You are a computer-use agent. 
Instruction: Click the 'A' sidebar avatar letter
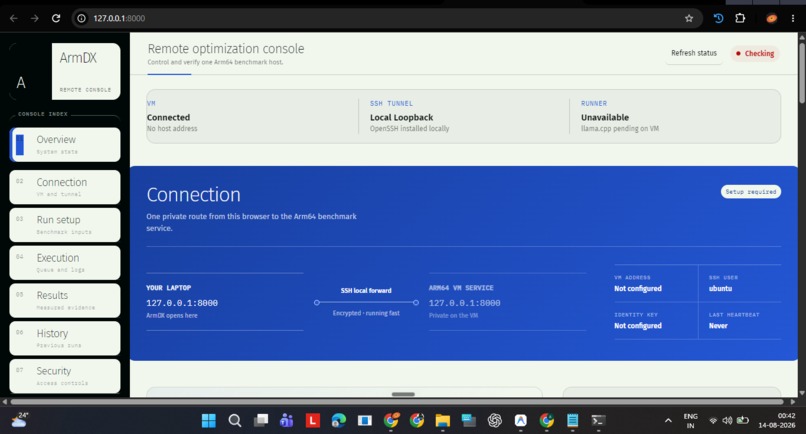[21, 82]
